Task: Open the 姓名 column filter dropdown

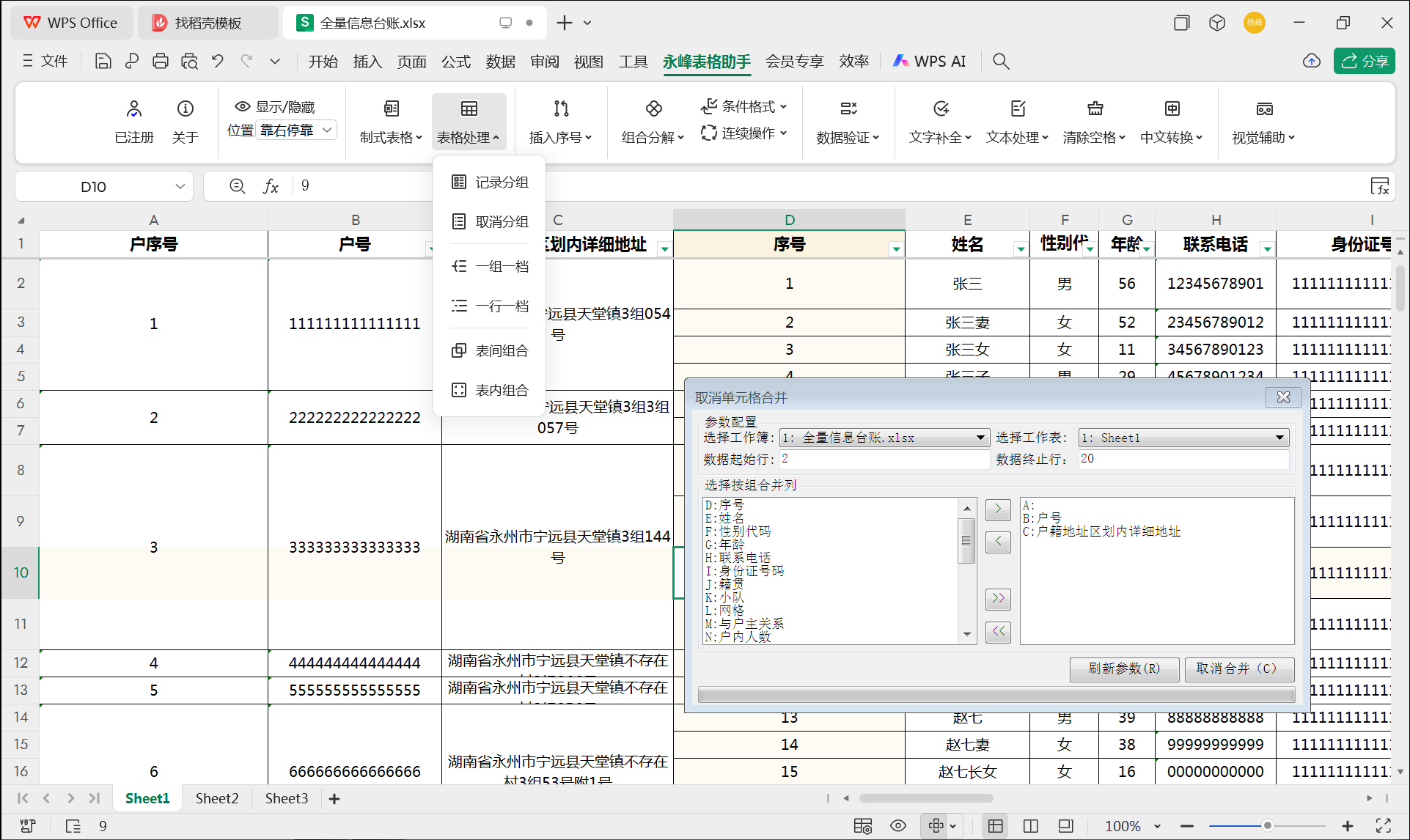Action: coord(1021,248)
